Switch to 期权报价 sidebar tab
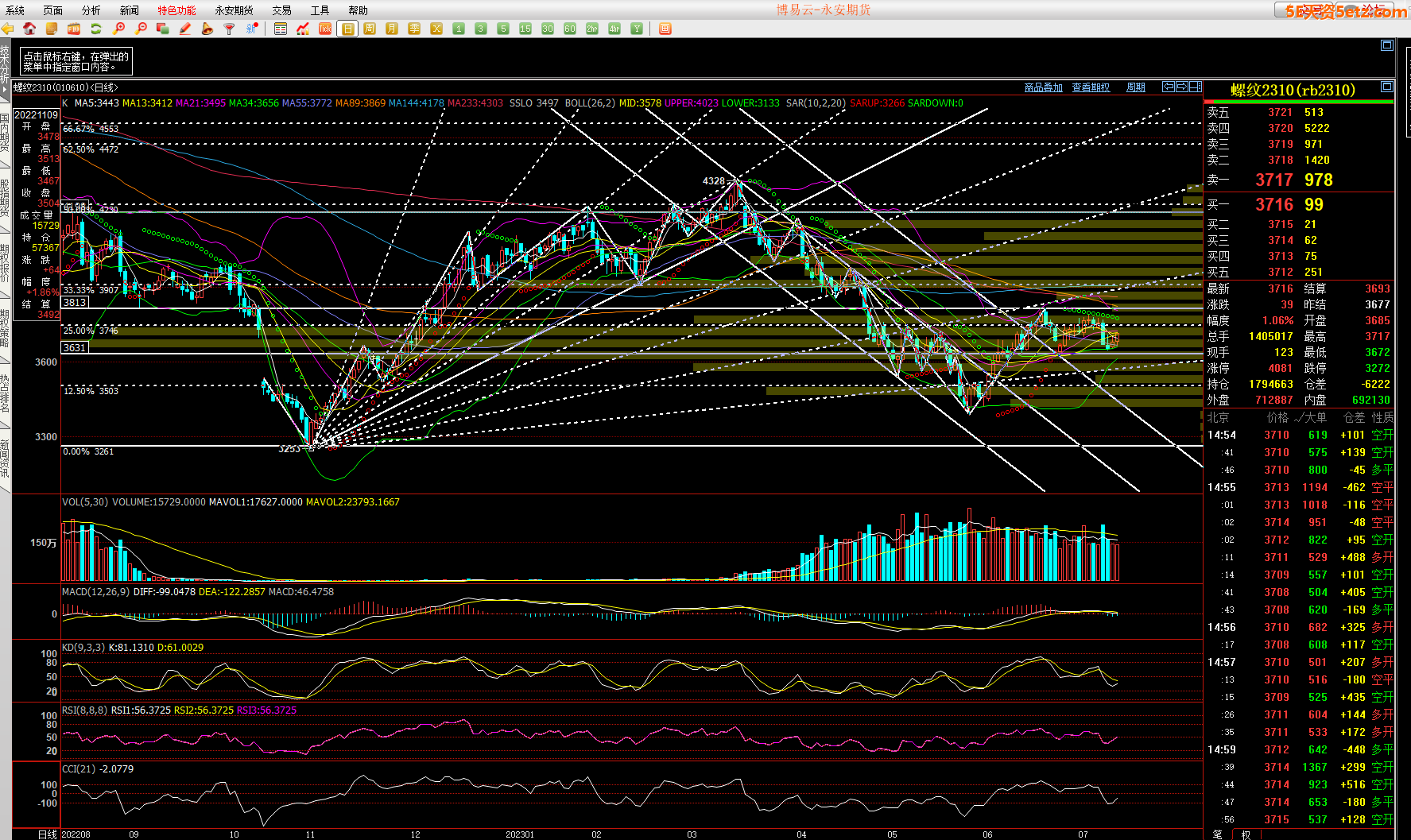The image size is (1411, 840). coord(5,264)
